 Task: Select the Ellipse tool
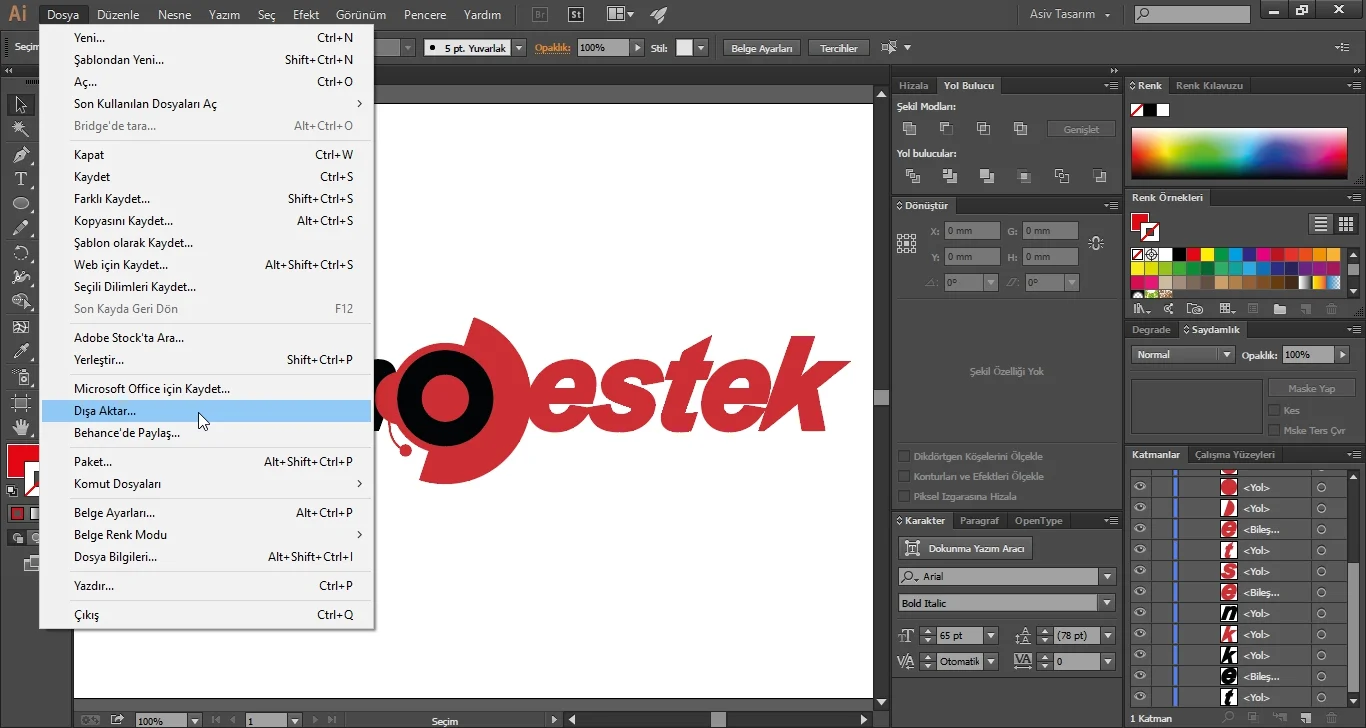coord(20,203)
